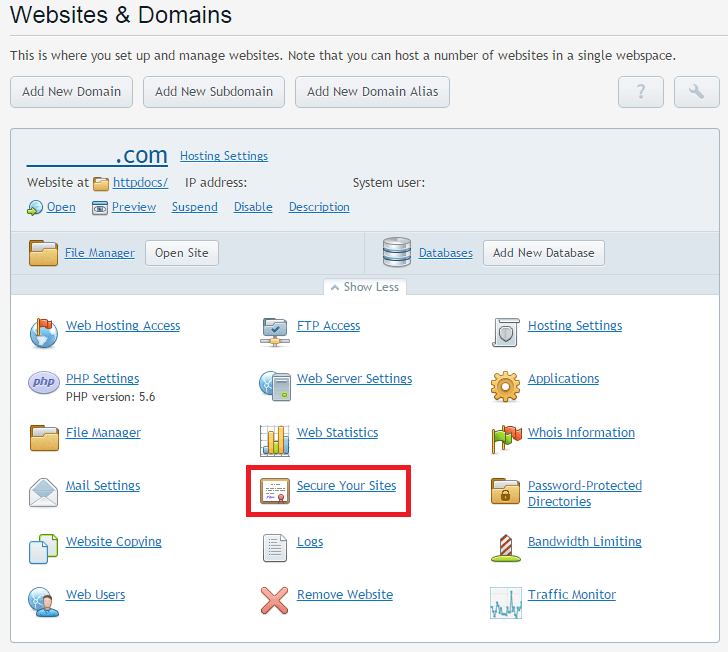Click the FTP Access icon
This screenshot has width=728, height=652.
click(275, 331)
